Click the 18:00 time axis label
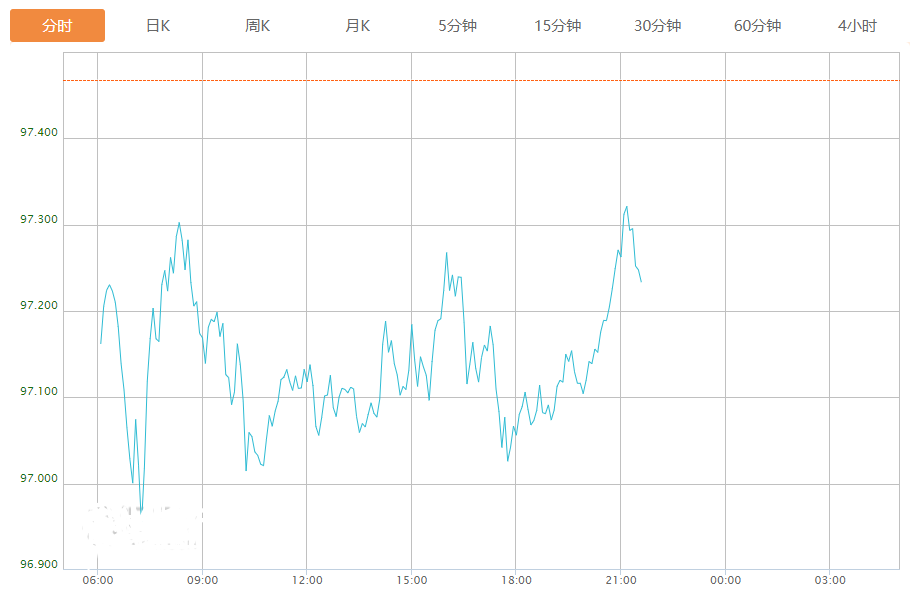915x592 pixels. [516, 580]
